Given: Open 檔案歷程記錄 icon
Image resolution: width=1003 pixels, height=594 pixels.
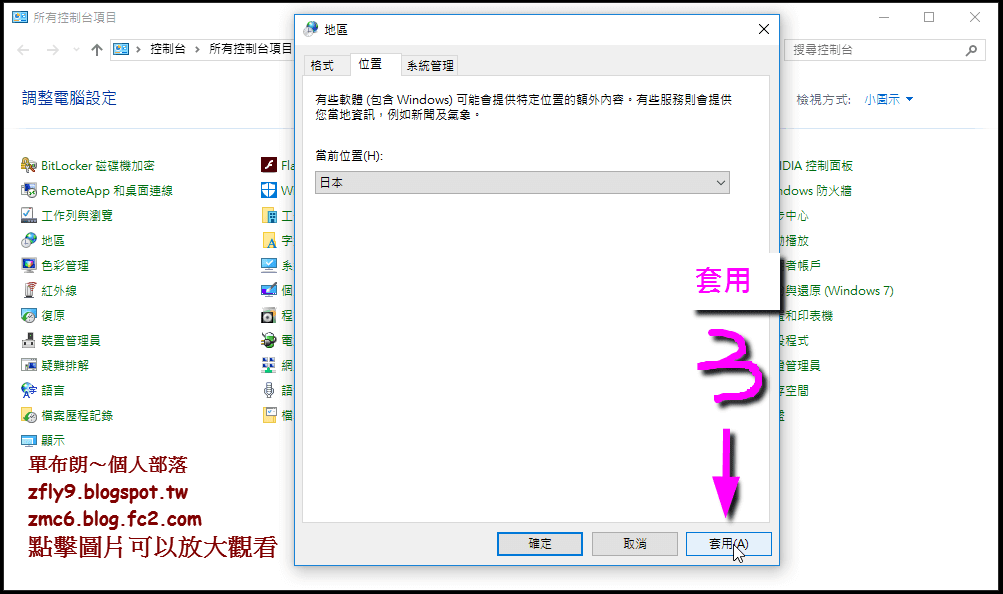Looking at the screenshot, I should [x=29, y=416].
